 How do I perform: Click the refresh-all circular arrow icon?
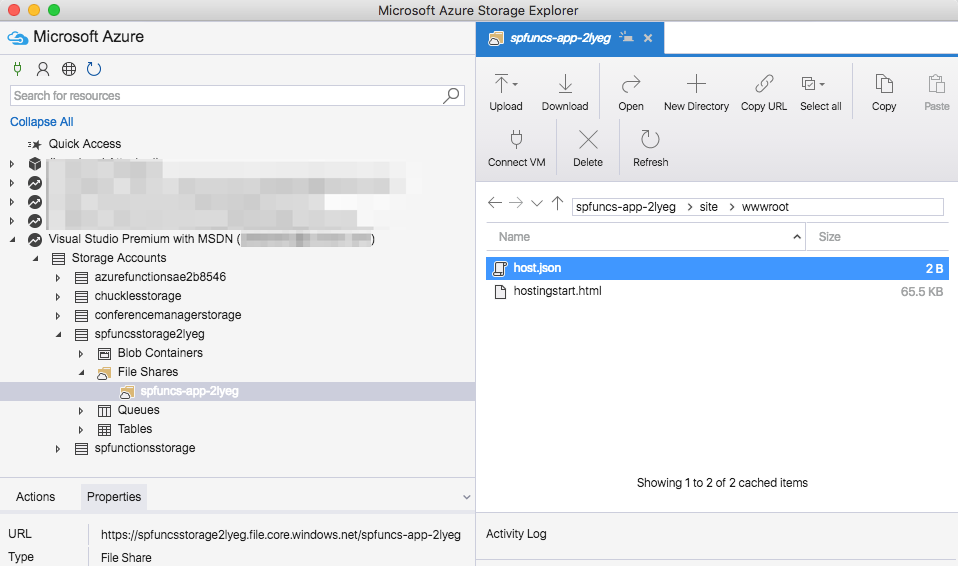pos(94,69)
